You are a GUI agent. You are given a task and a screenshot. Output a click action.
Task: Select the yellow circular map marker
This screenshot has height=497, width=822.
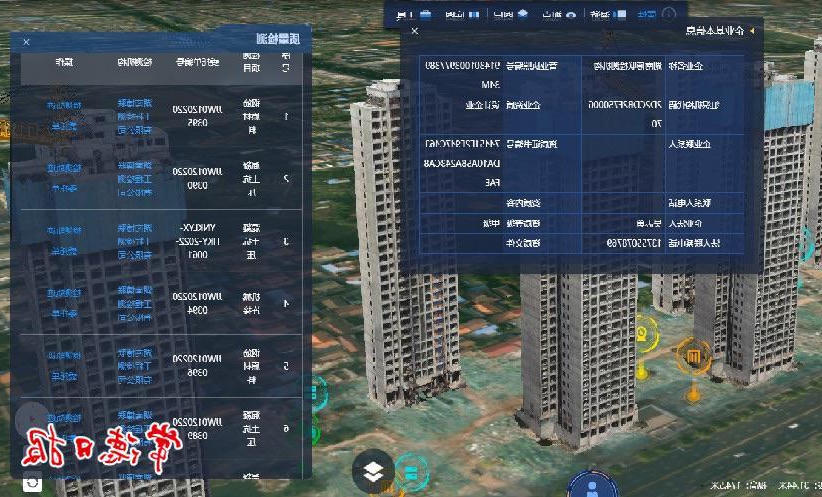pyautogui.click(x=643, y=334)
